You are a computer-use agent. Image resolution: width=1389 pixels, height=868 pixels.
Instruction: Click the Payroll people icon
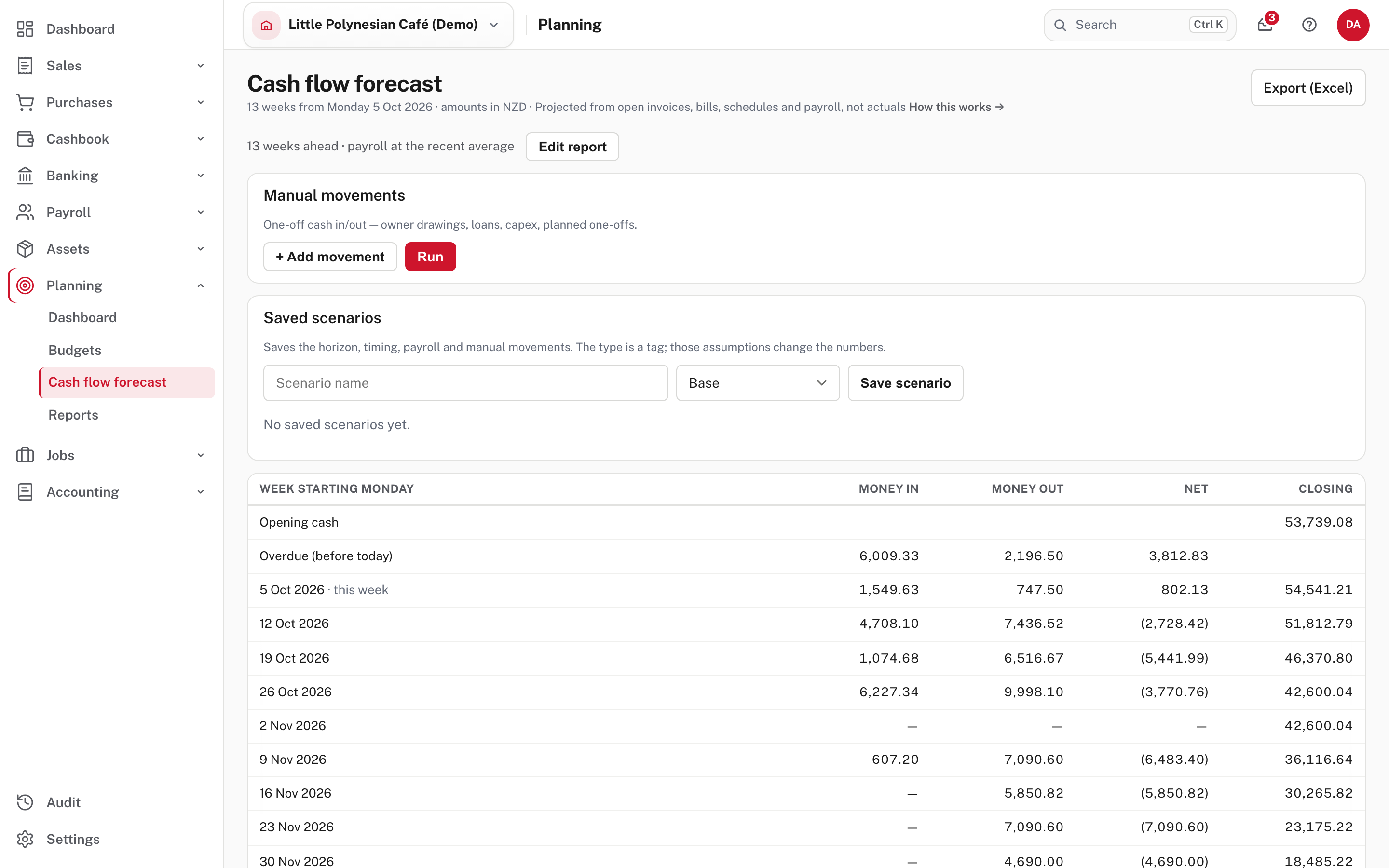click(25, 212)
